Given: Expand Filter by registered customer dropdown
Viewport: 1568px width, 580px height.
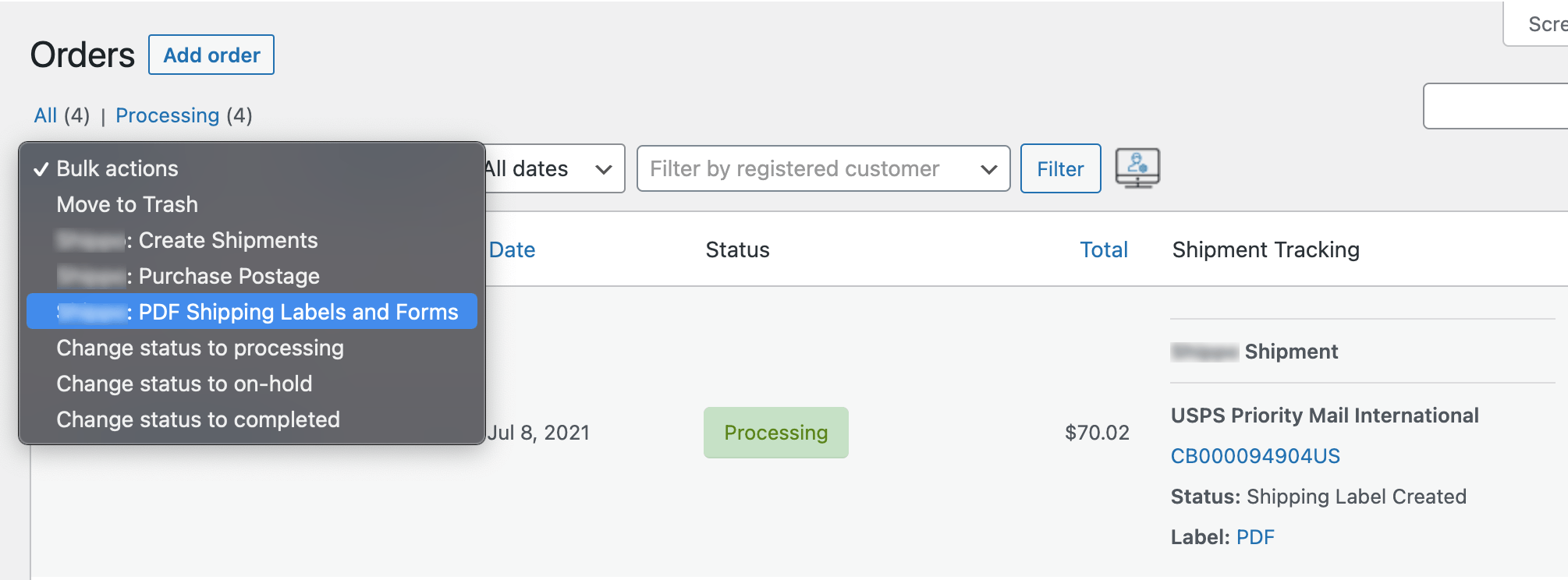Looking at the screenshot, I should tap(823, 168).
